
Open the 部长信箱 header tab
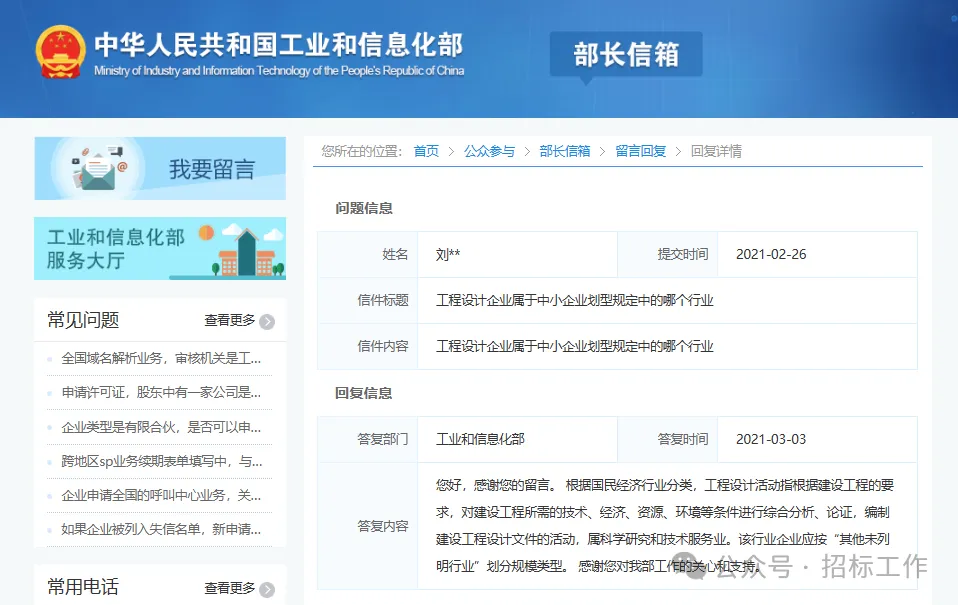pyautogui.click(x=626, y=54)
